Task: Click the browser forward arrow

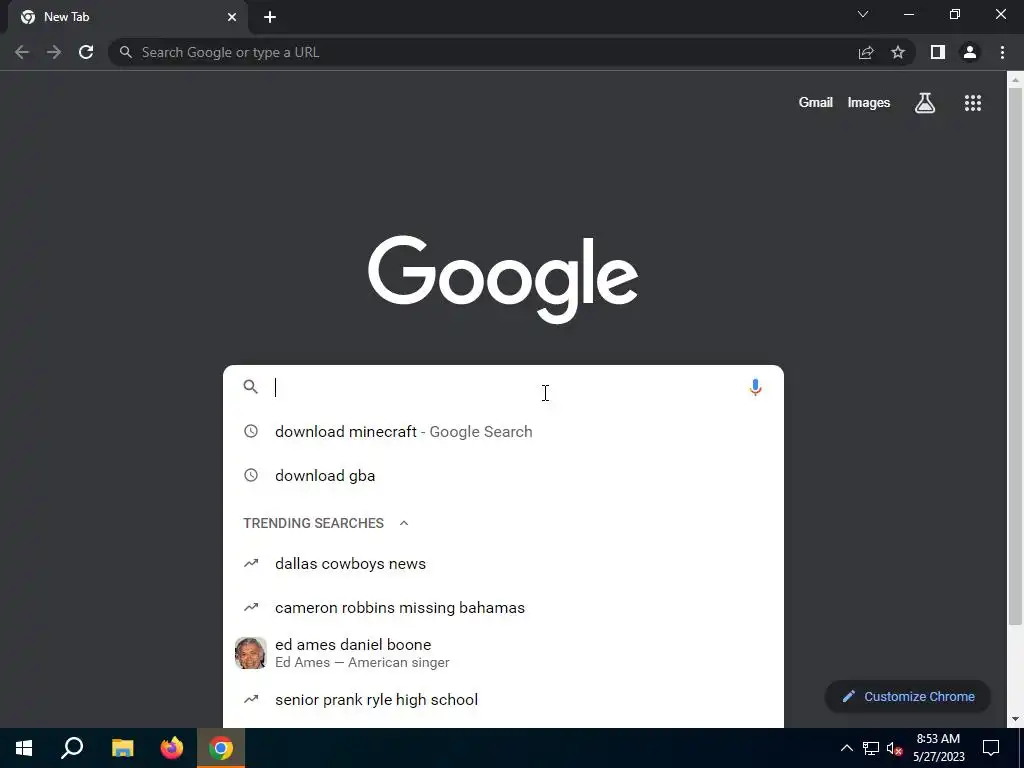Action: point(54,52)
